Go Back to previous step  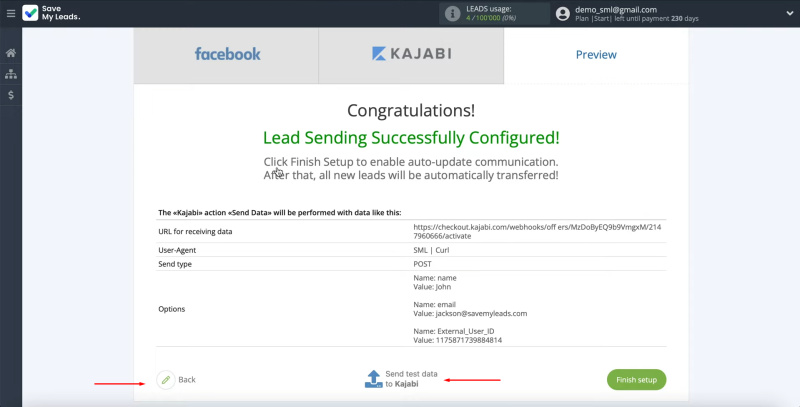pos(187,380)
